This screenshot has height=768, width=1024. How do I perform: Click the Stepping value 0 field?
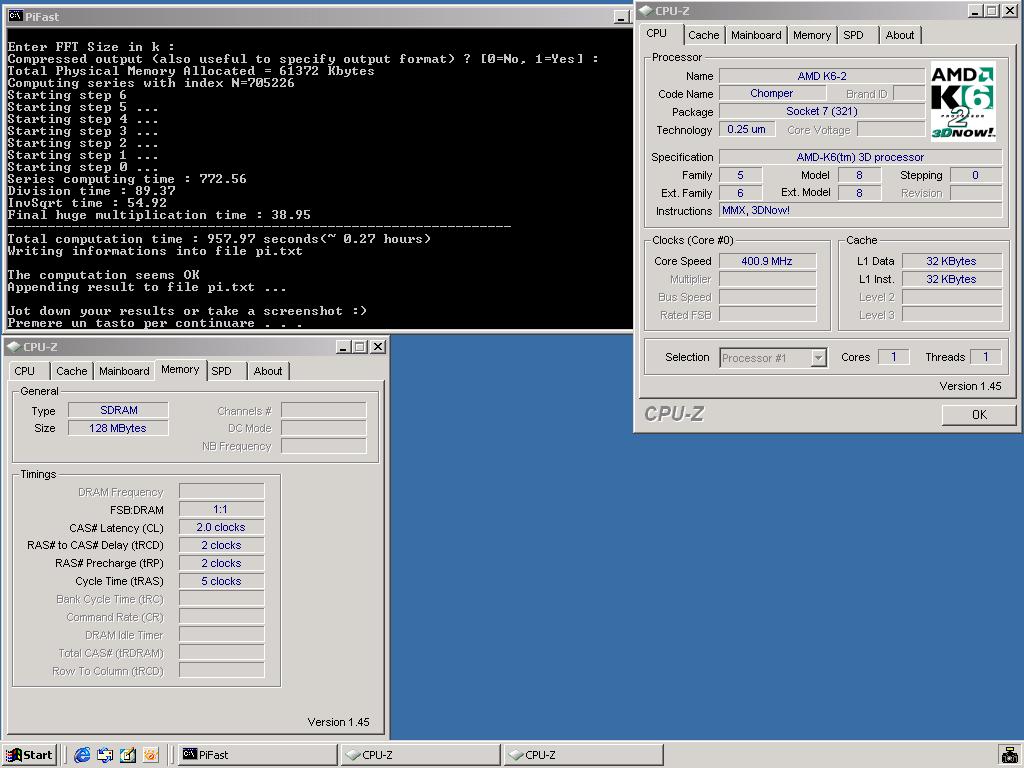coord(976,175)
